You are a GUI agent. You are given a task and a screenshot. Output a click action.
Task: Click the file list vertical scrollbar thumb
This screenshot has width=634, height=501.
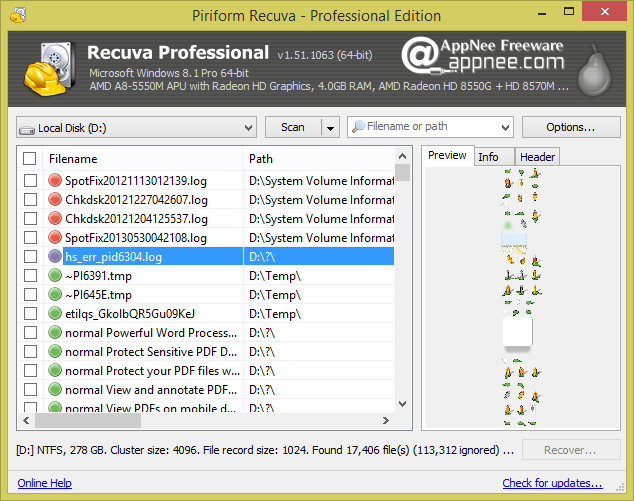click(x=403, y=172)
